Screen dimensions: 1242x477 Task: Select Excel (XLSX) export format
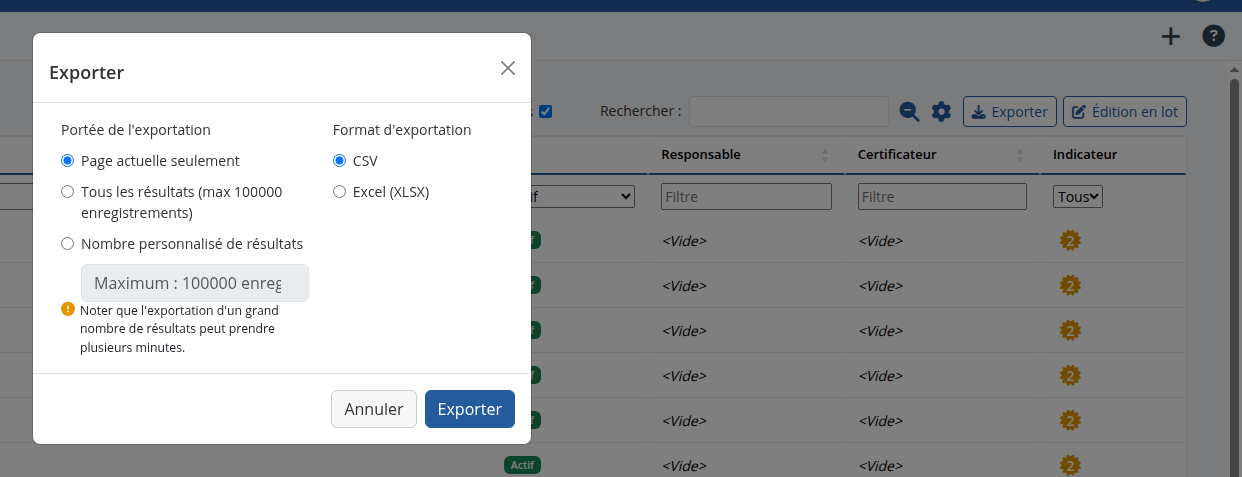tap(340, 191)
